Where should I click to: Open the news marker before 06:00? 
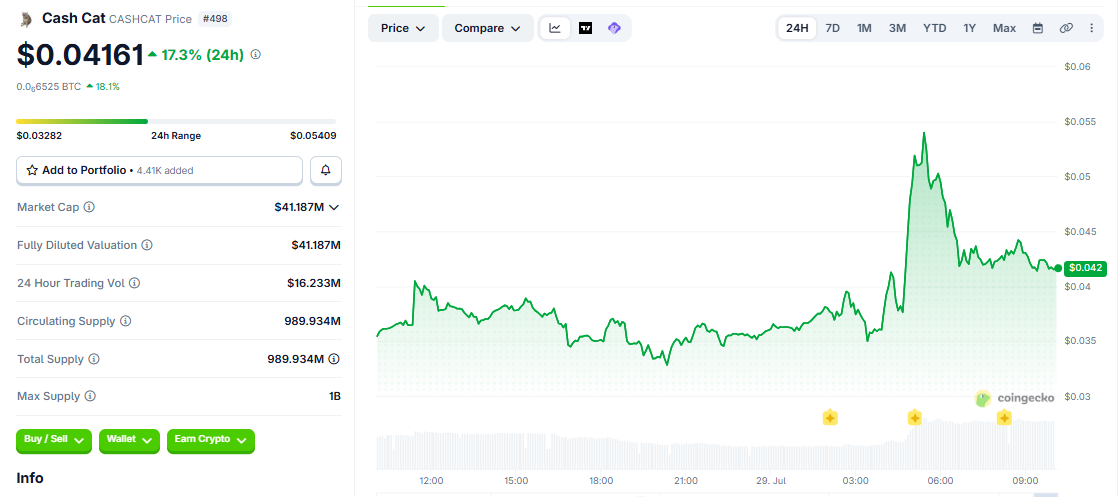coord(915,418)
